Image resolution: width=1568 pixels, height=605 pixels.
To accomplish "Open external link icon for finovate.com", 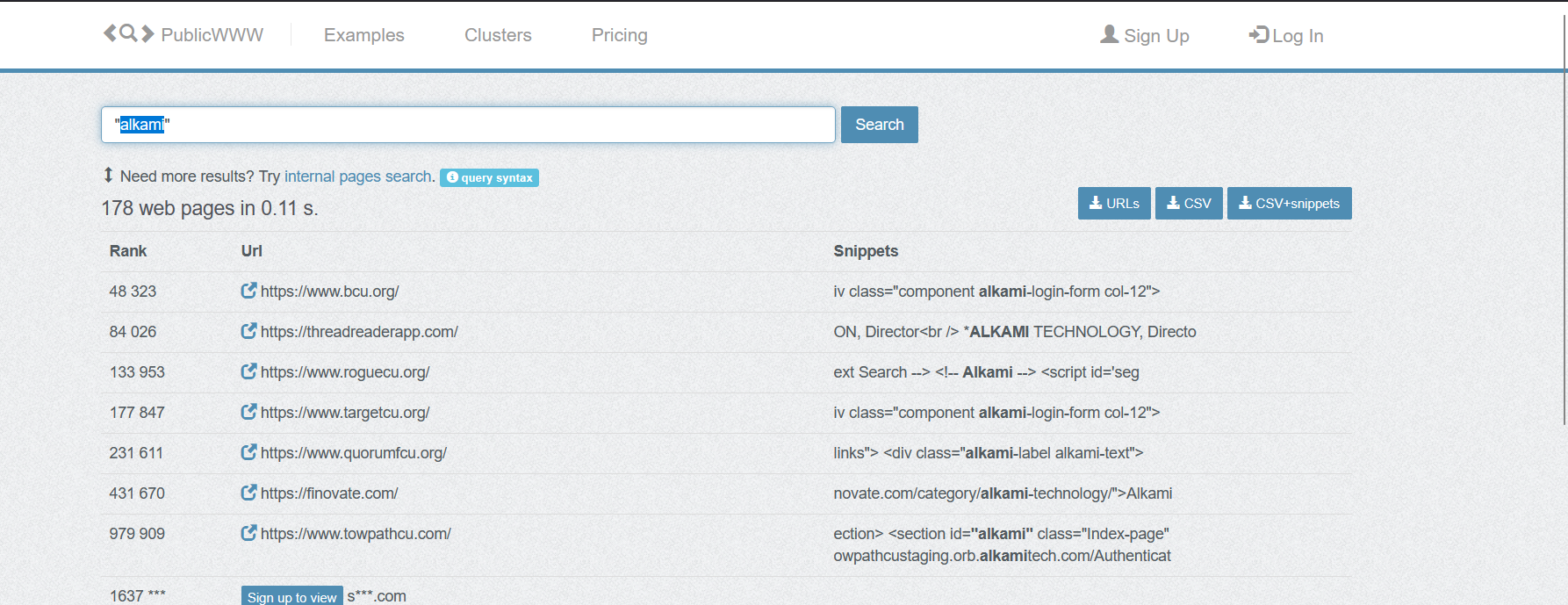I will point(248,493).
